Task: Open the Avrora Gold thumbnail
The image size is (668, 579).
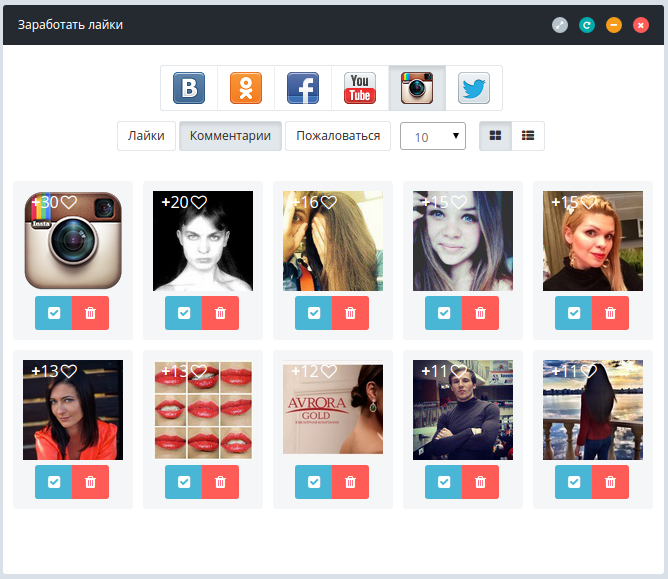Action: tap(333, 408)
